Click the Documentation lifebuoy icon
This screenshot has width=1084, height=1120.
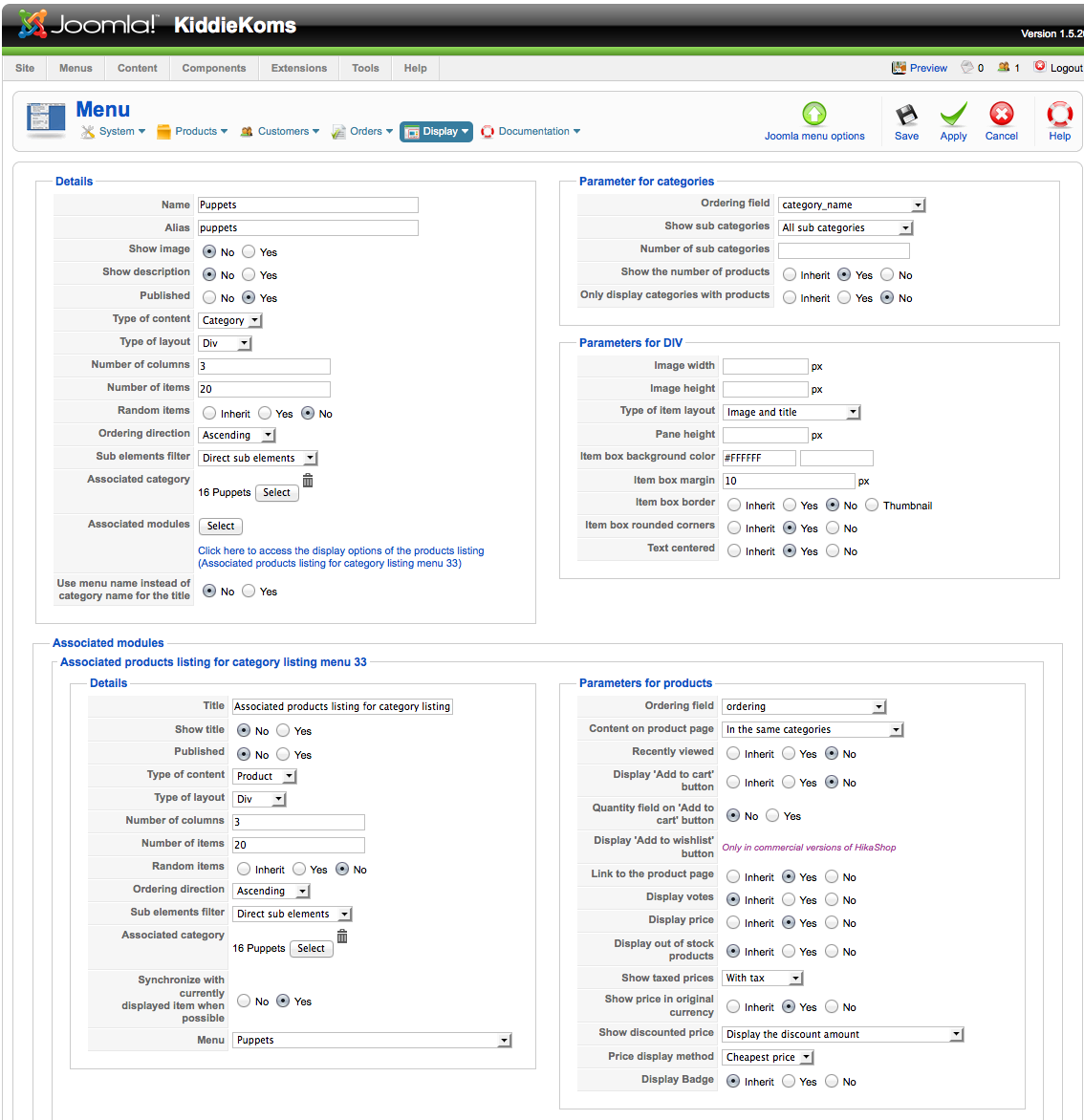pos(488,132)
